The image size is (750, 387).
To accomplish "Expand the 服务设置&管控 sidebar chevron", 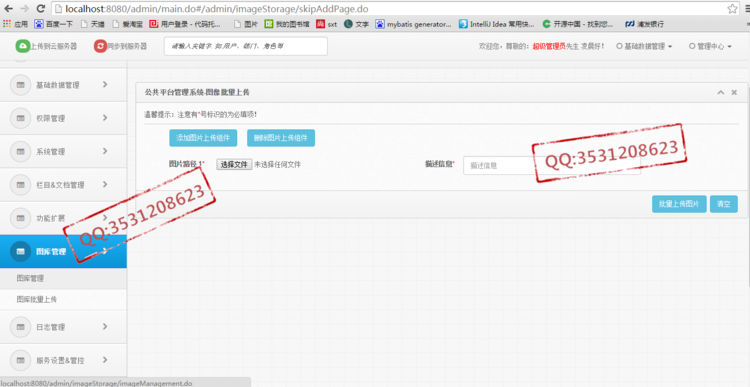I will click(105, 360).
